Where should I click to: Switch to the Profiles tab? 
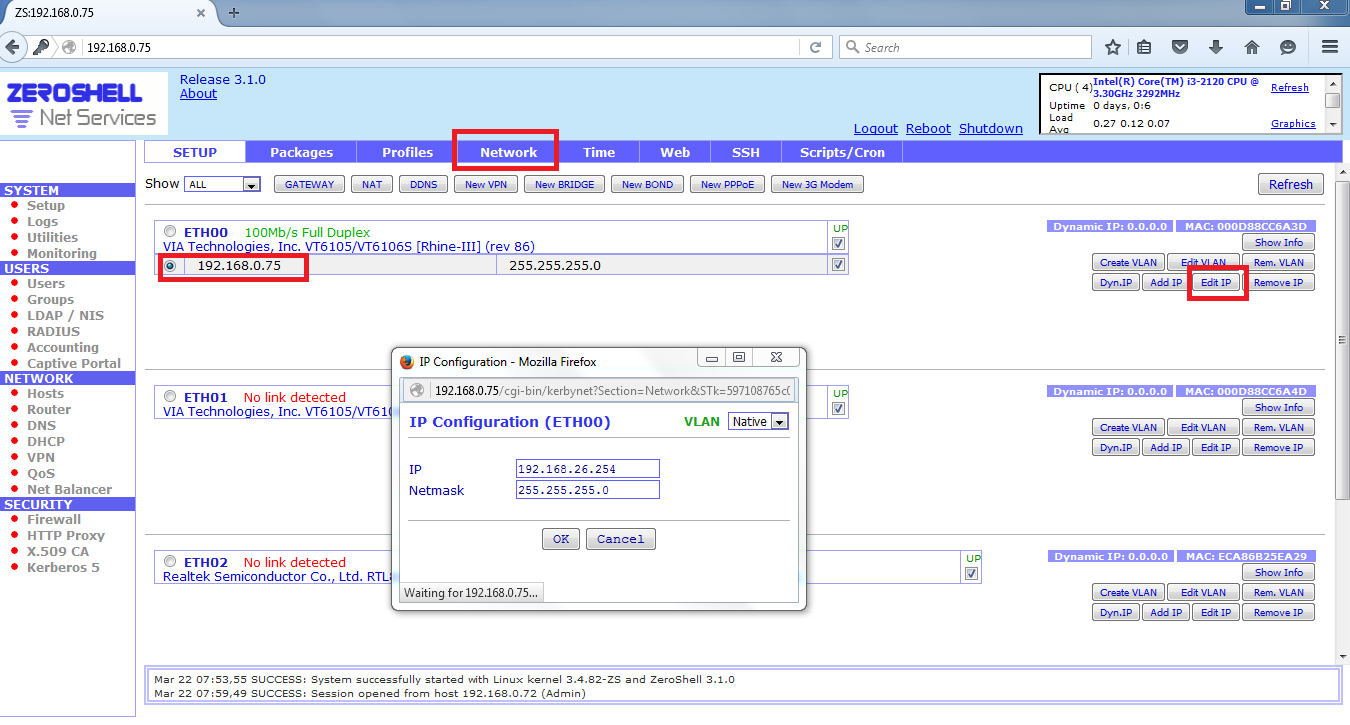pyautogui.click(x=408, y=152)
